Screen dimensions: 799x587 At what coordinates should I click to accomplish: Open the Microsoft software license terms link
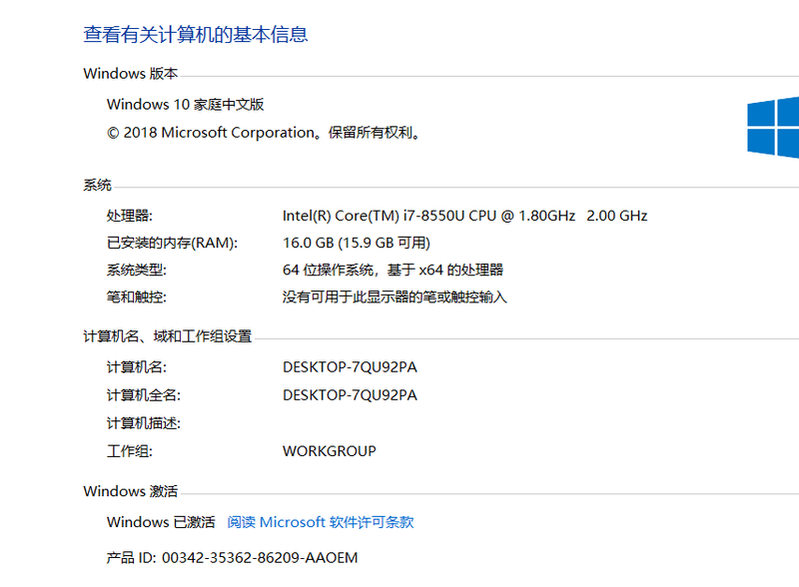point(320,522)
